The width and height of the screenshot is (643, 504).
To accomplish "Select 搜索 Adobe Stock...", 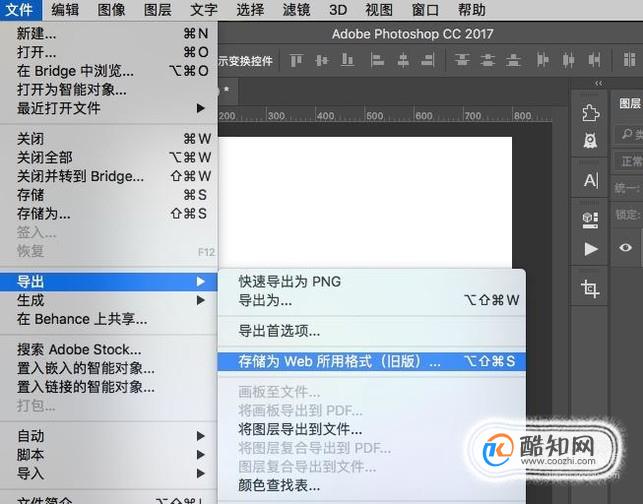I will 109,349.
